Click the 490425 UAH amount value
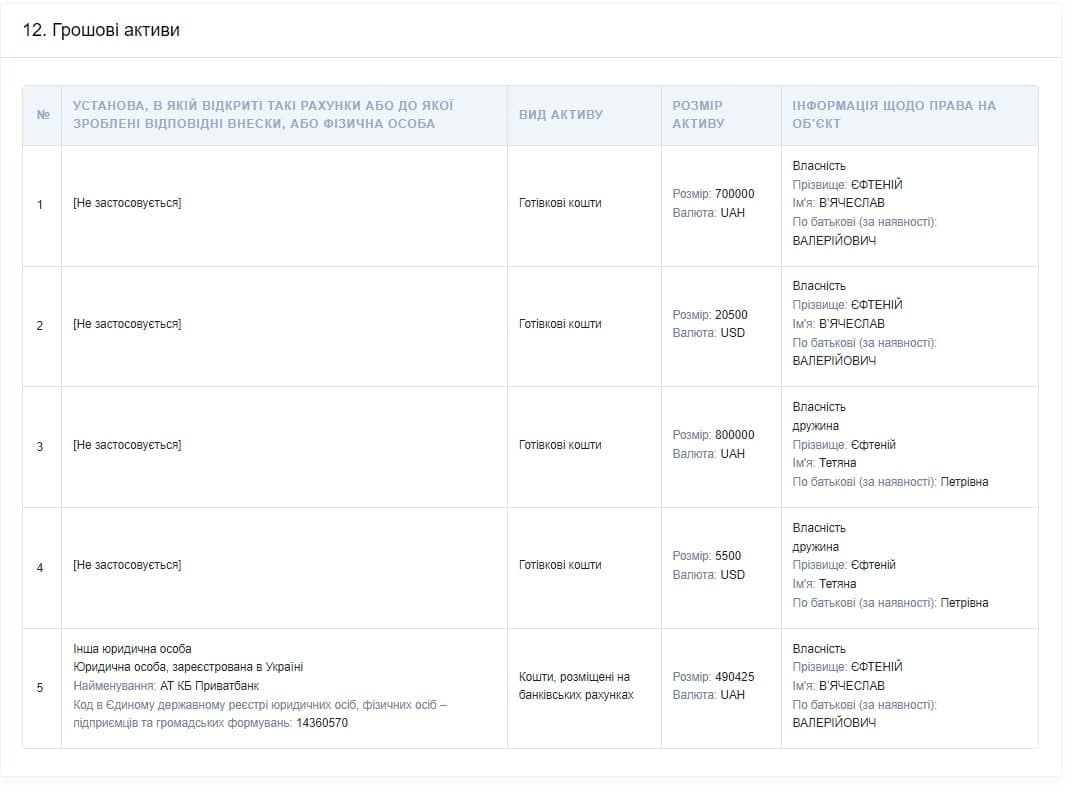 coord(735,677)
